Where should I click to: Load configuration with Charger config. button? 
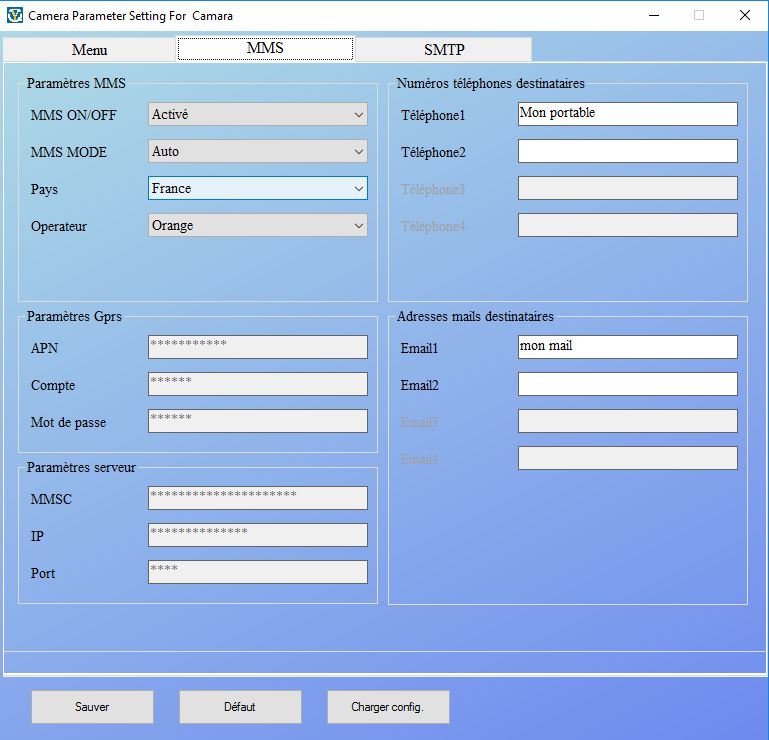(x=388, y=707)
